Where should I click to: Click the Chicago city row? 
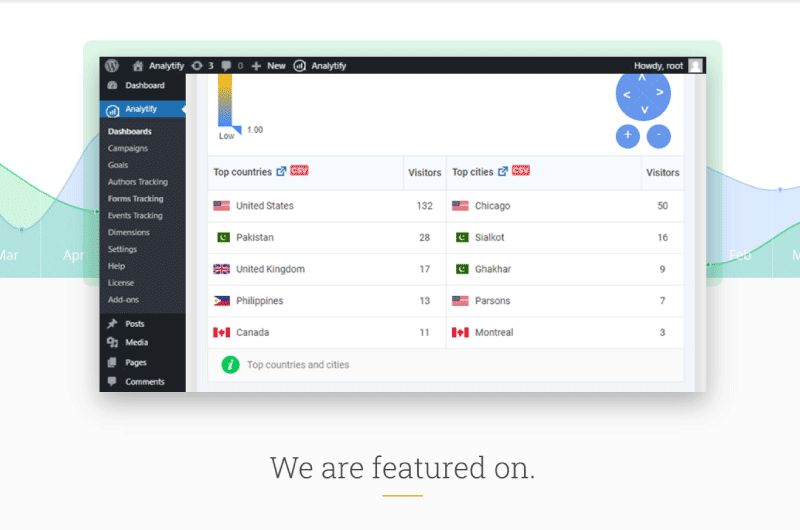(565, 206)
